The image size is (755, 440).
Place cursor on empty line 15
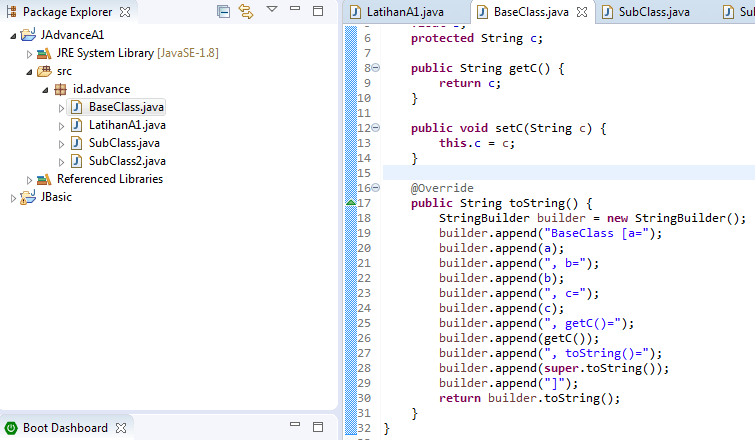click(x=569, y=173)
